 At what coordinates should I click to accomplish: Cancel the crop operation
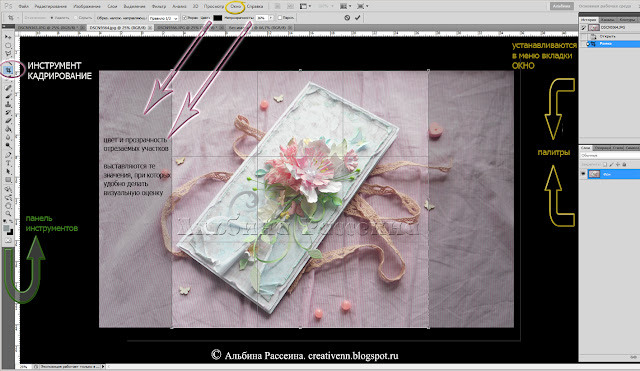coord(347,18)
